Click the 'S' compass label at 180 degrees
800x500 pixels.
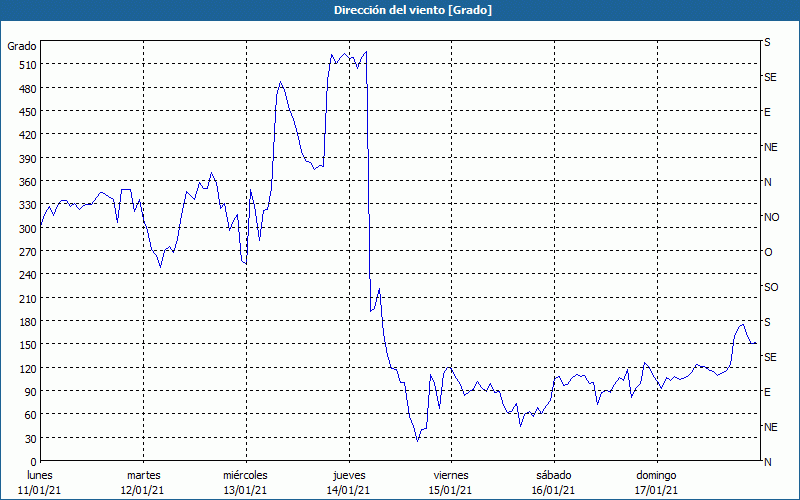click(767, 322)
